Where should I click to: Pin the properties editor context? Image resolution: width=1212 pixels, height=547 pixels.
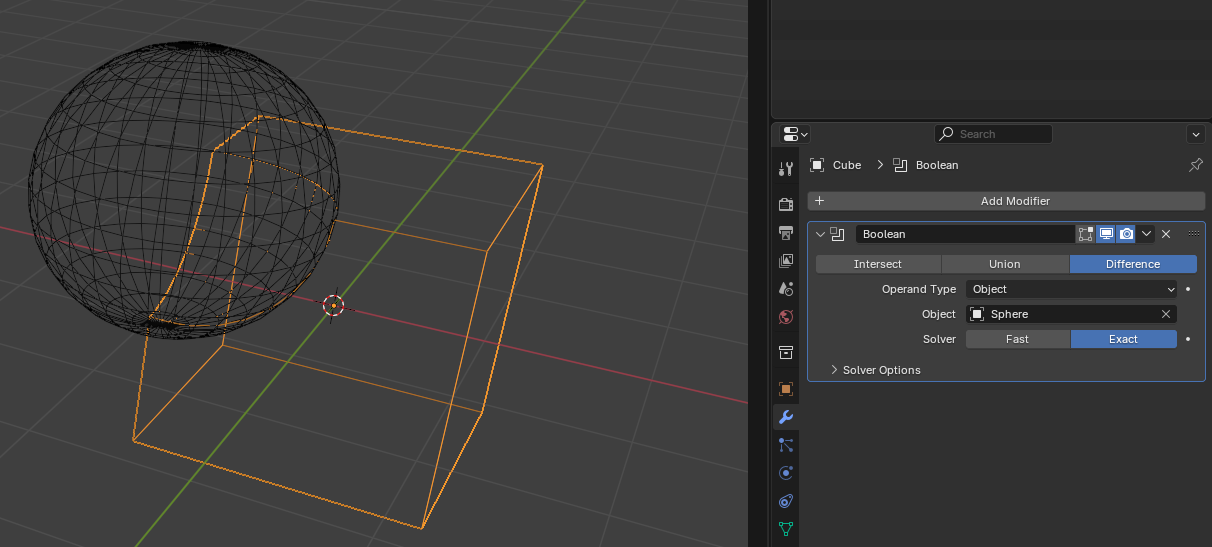tap(1195, 165)
